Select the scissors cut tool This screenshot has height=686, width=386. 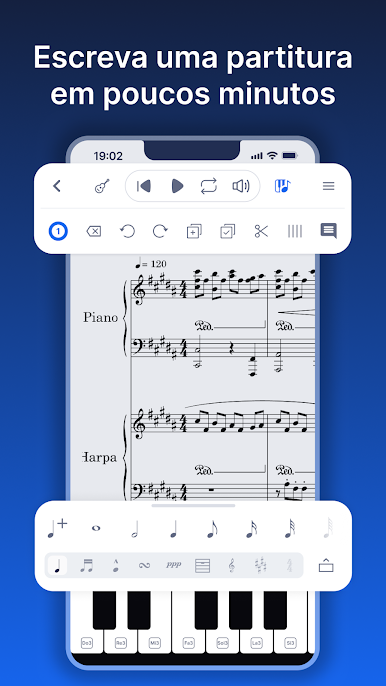pyautogui.click(x=261, y=231)
